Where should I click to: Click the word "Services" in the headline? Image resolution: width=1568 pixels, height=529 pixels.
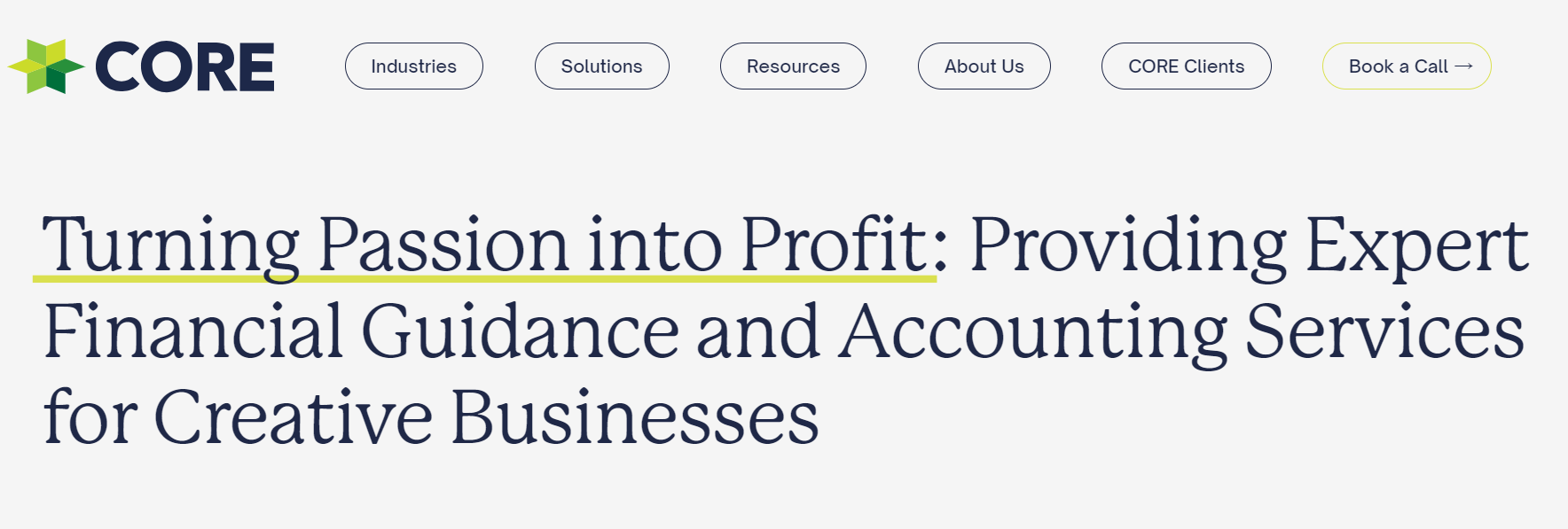(x=1384, y=332)
